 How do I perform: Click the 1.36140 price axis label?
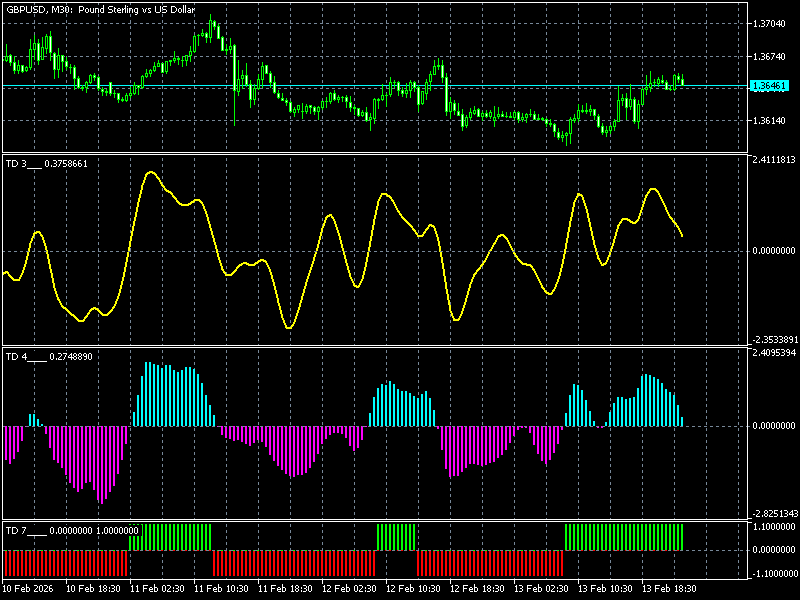(x=769, y=121)
